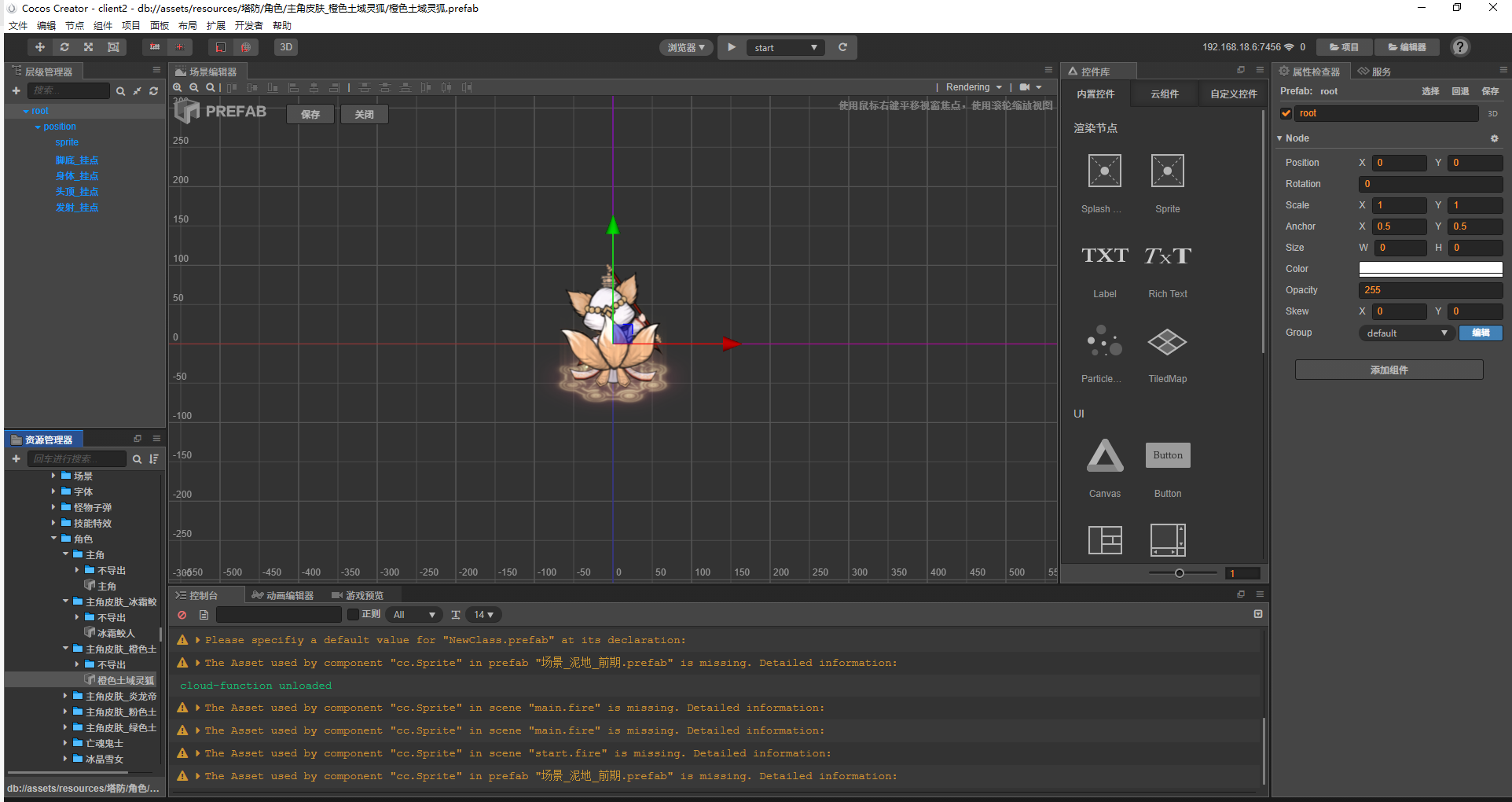Open the help question mark icon
This screenshot has height=802, width=1512.
coord(1460,47)
